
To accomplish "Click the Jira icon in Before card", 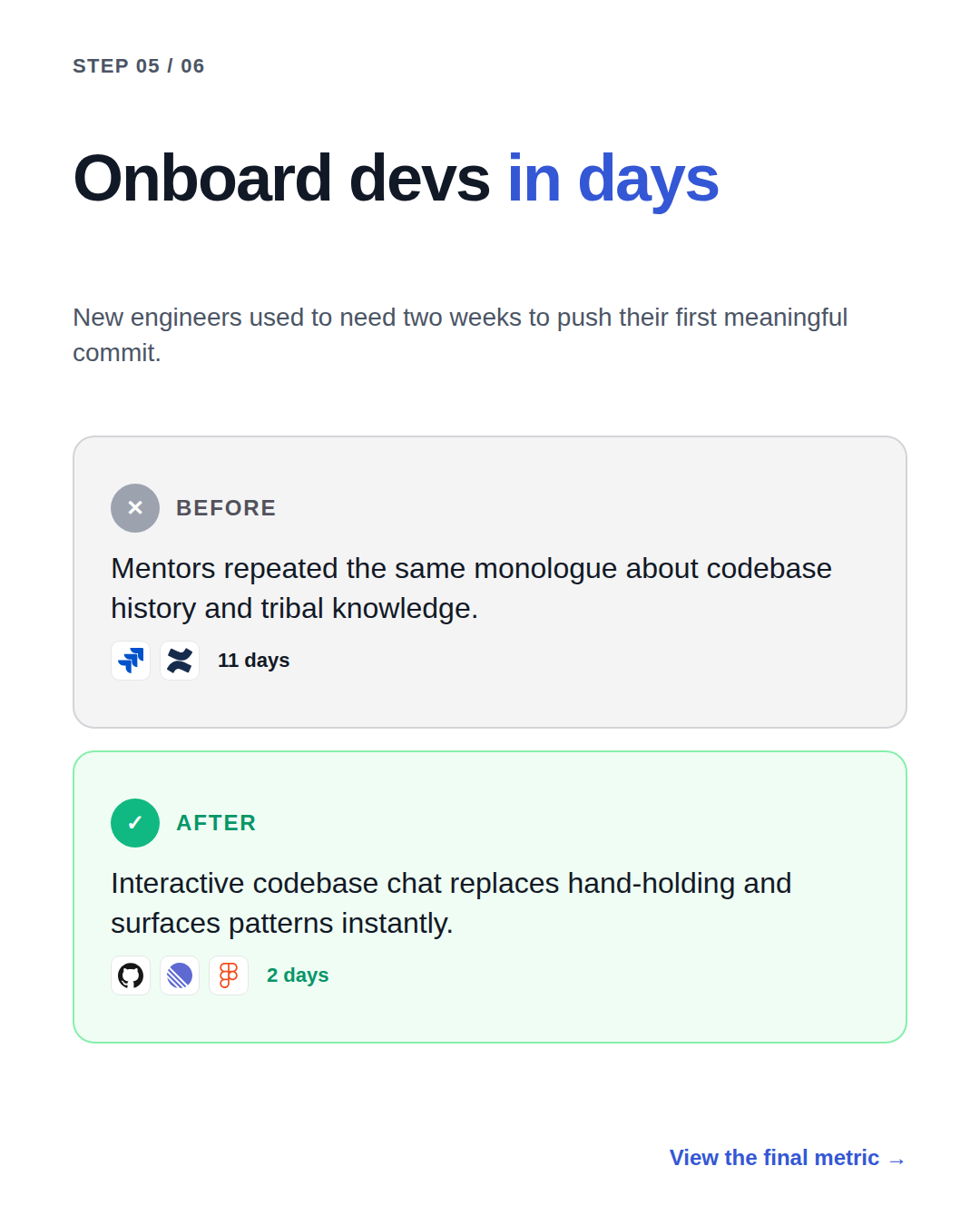I will pyautogui.click(x=131, y=661).
